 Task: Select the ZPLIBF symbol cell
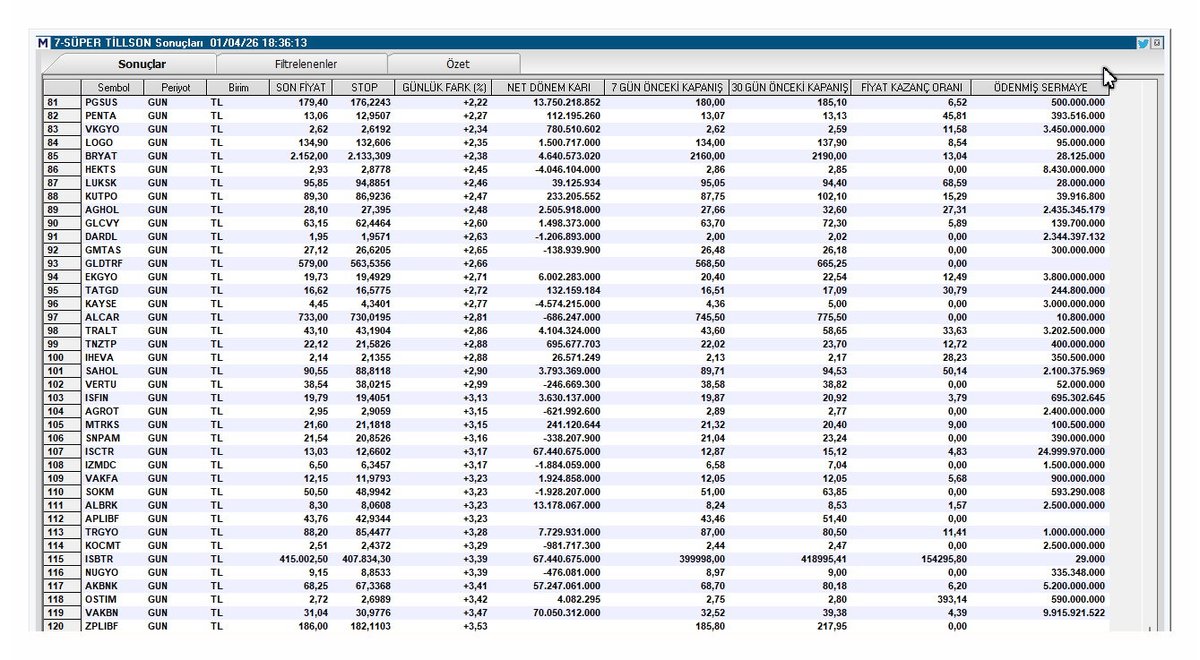tap(113, 627)
